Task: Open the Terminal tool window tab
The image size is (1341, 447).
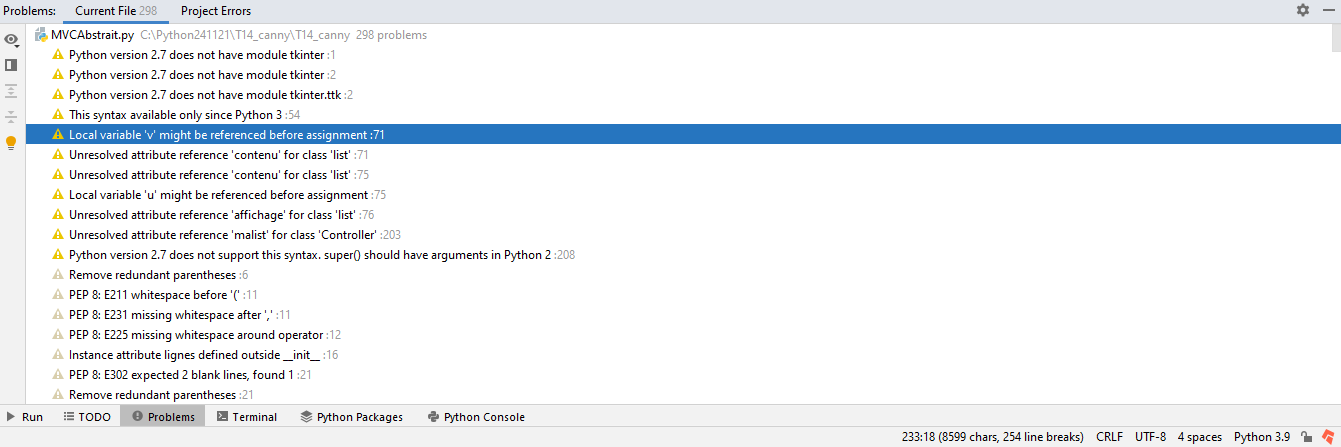Action: click(246, 417)
